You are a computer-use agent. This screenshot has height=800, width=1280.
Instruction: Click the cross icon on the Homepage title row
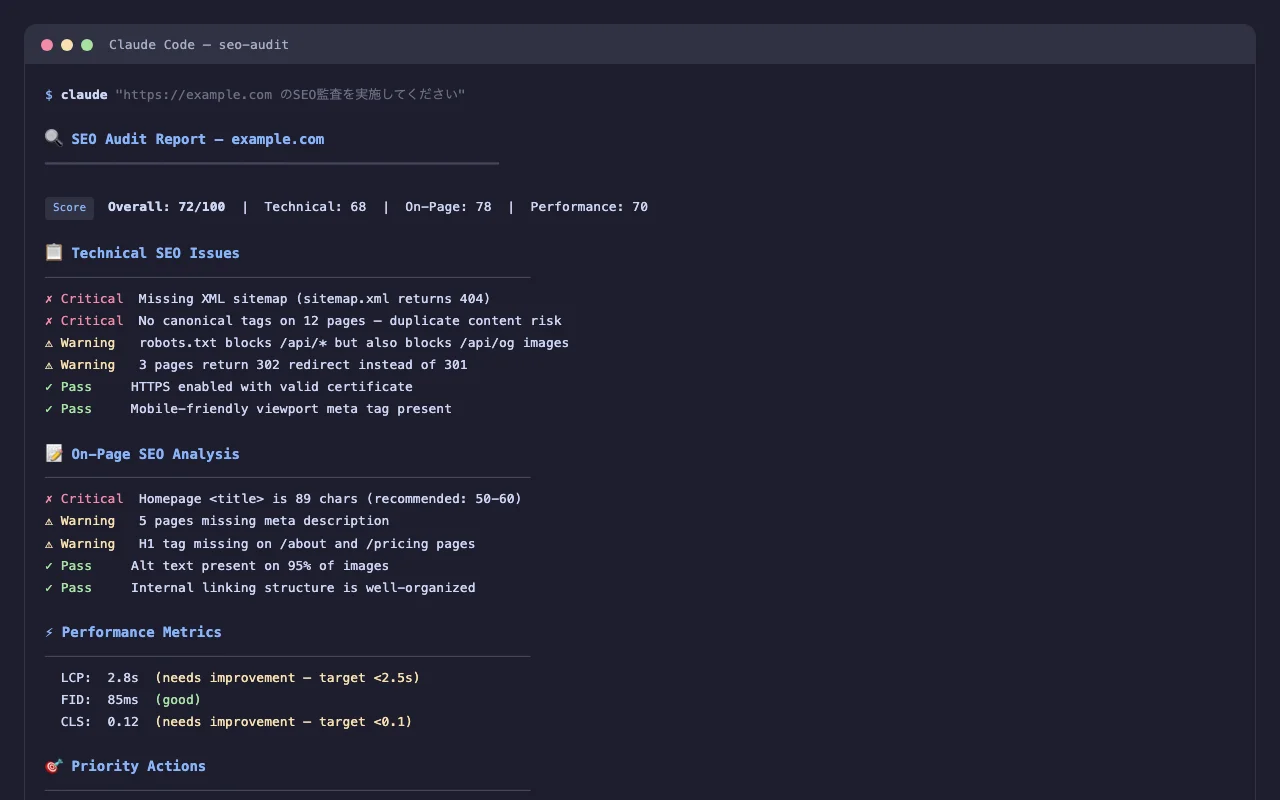[49, 499]
